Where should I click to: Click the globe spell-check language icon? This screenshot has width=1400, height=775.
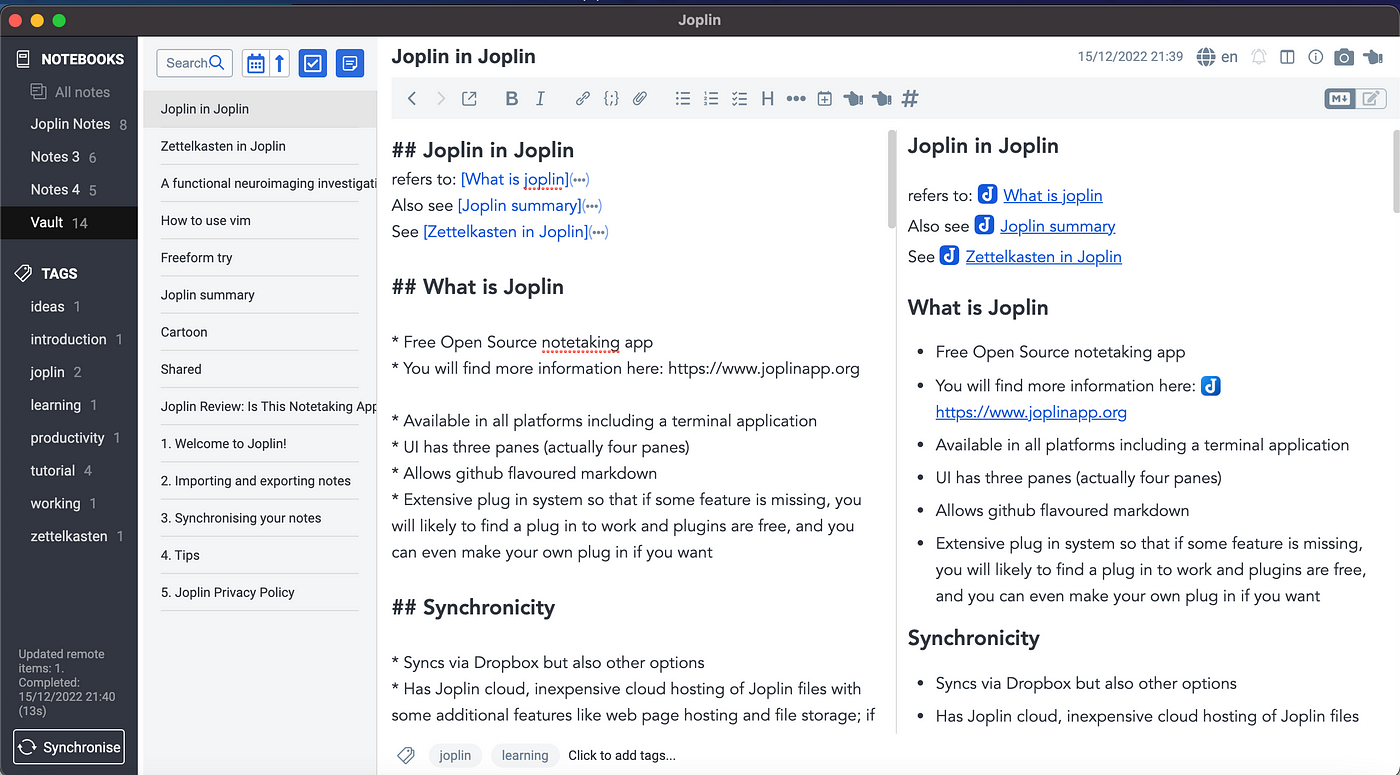pos(1207,57)
